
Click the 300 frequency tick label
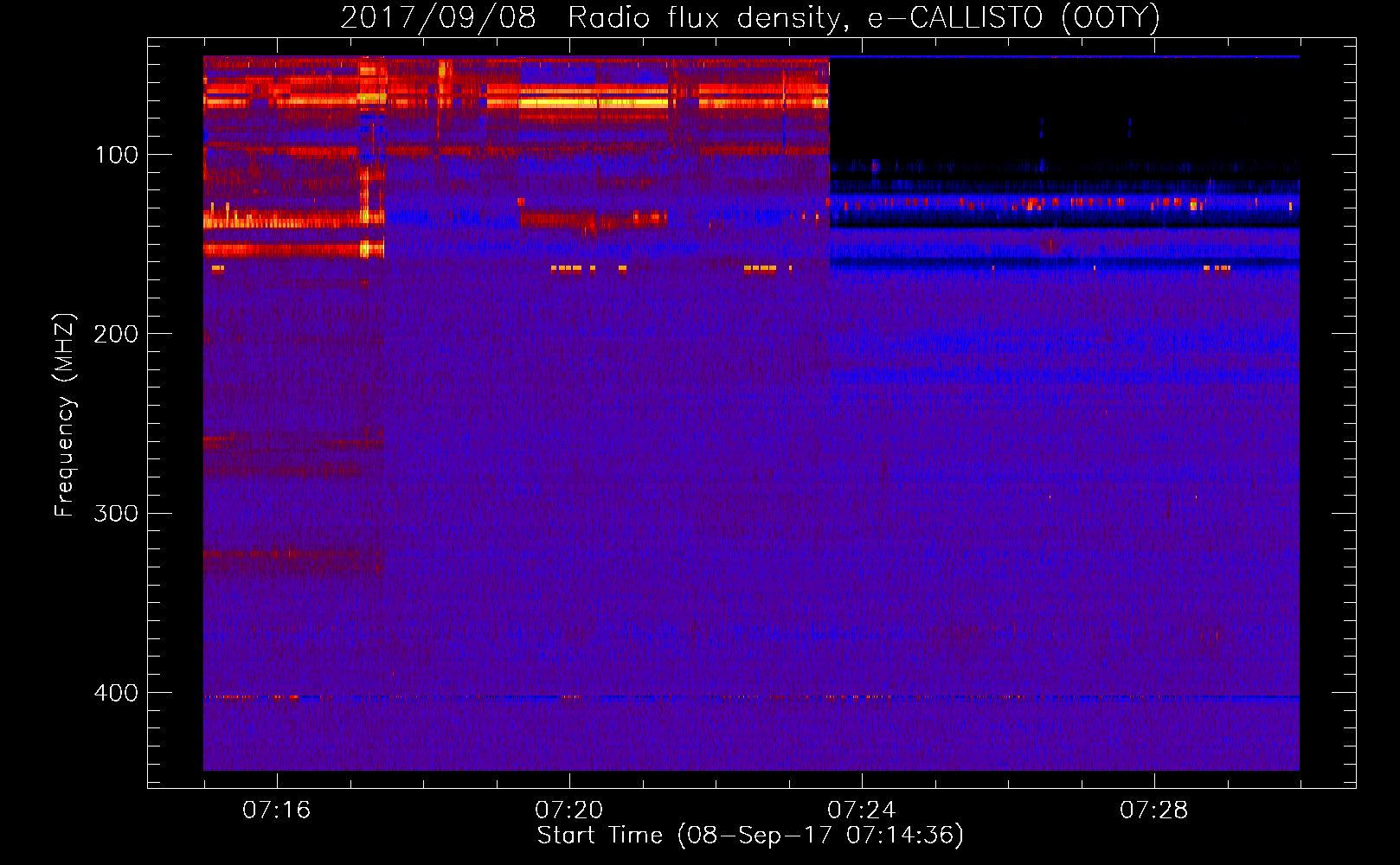(116, 513)
